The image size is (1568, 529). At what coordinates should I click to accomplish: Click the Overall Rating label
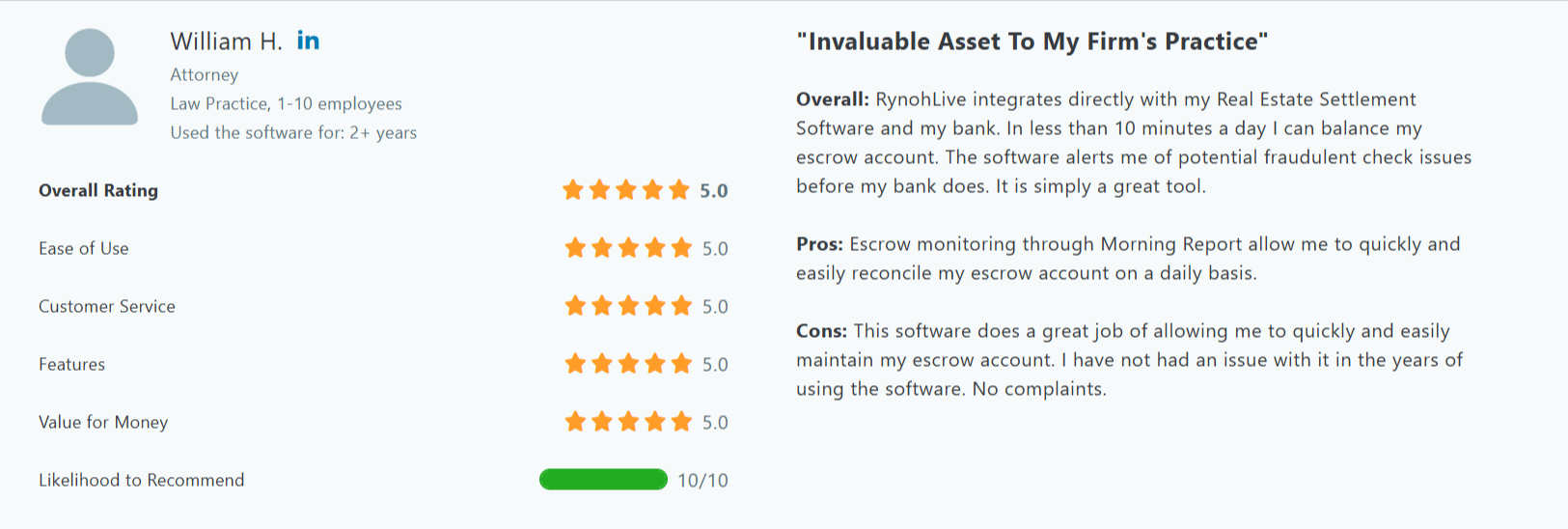click(98, 190)
